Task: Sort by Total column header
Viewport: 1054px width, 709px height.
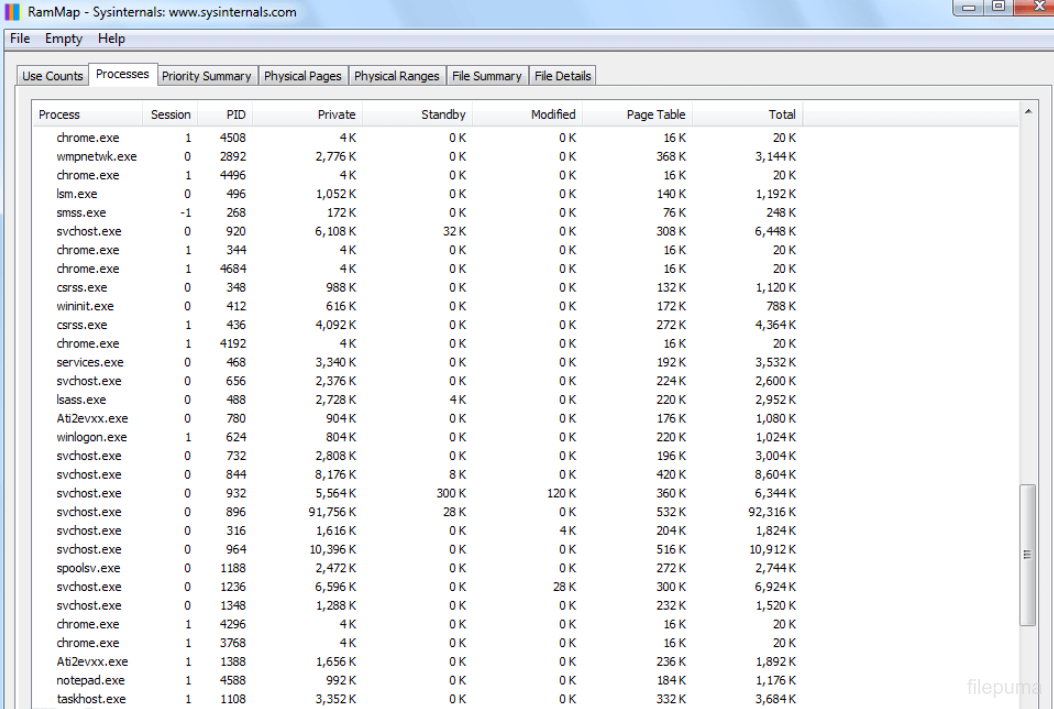Action: pos(782,115)
